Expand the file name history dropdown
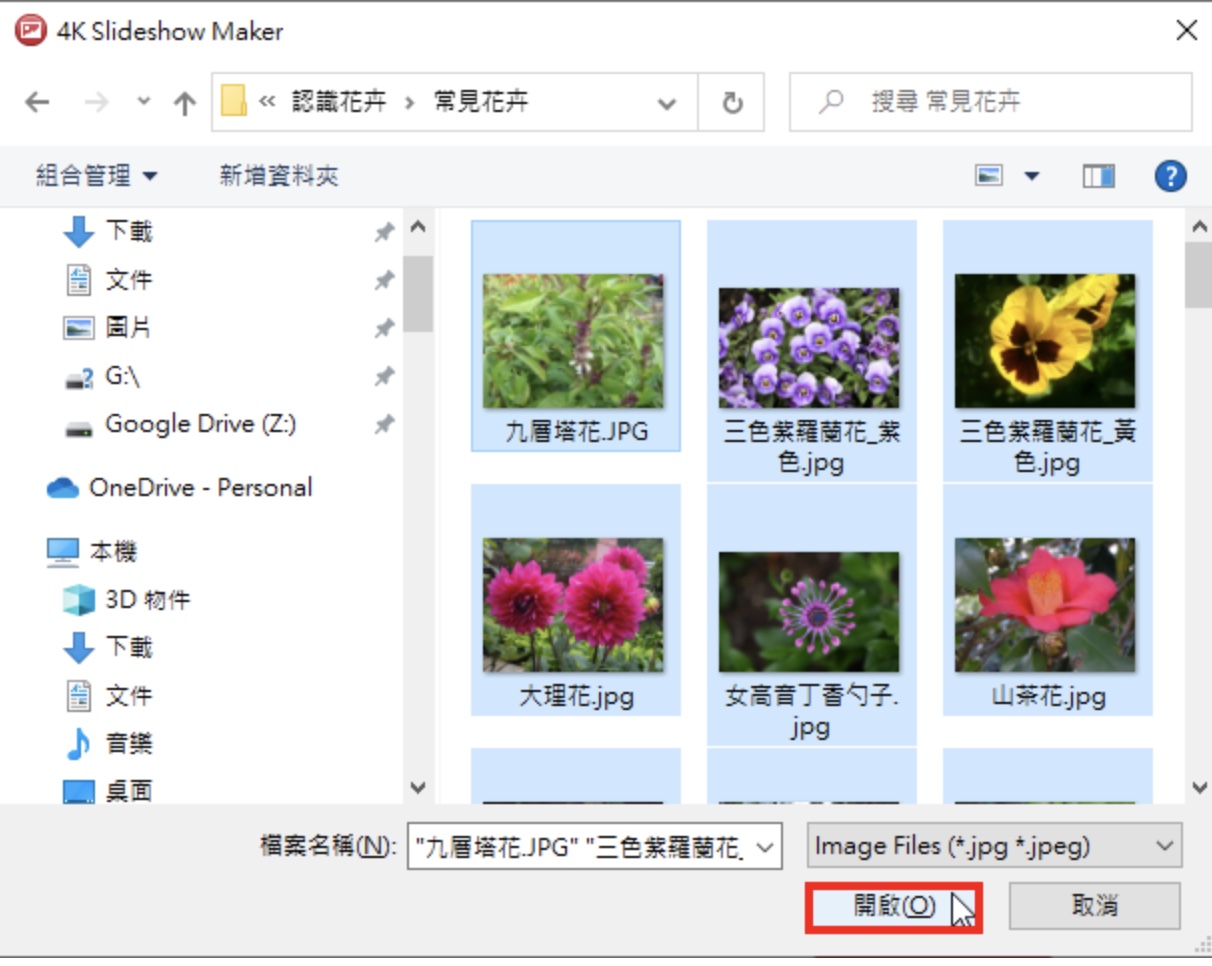 click(766, 847)
